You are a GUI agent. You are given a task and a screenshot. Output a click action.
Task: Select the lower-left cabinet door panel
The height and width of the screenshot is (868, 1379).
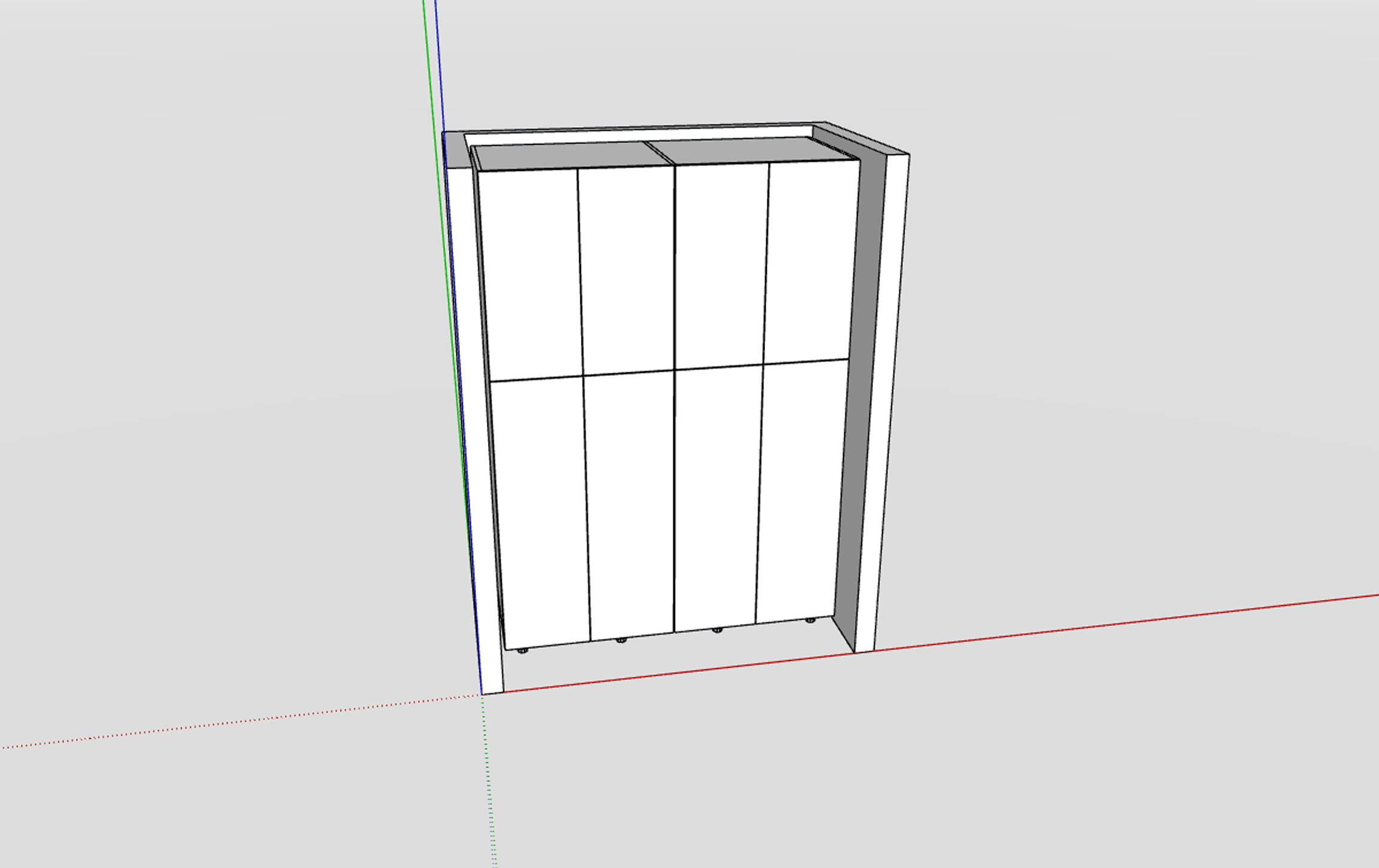pos(543,513)
